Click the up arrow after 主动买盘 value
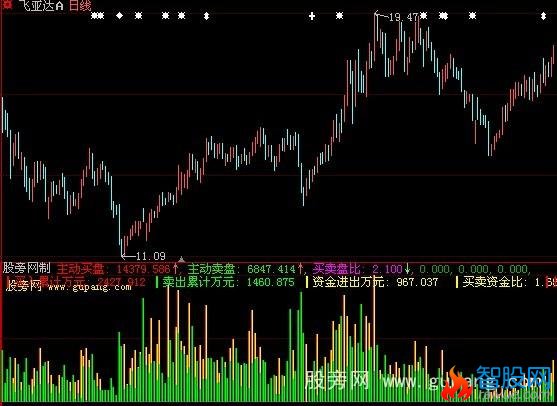This screenshot has height=406, width=557. (175, 269)
